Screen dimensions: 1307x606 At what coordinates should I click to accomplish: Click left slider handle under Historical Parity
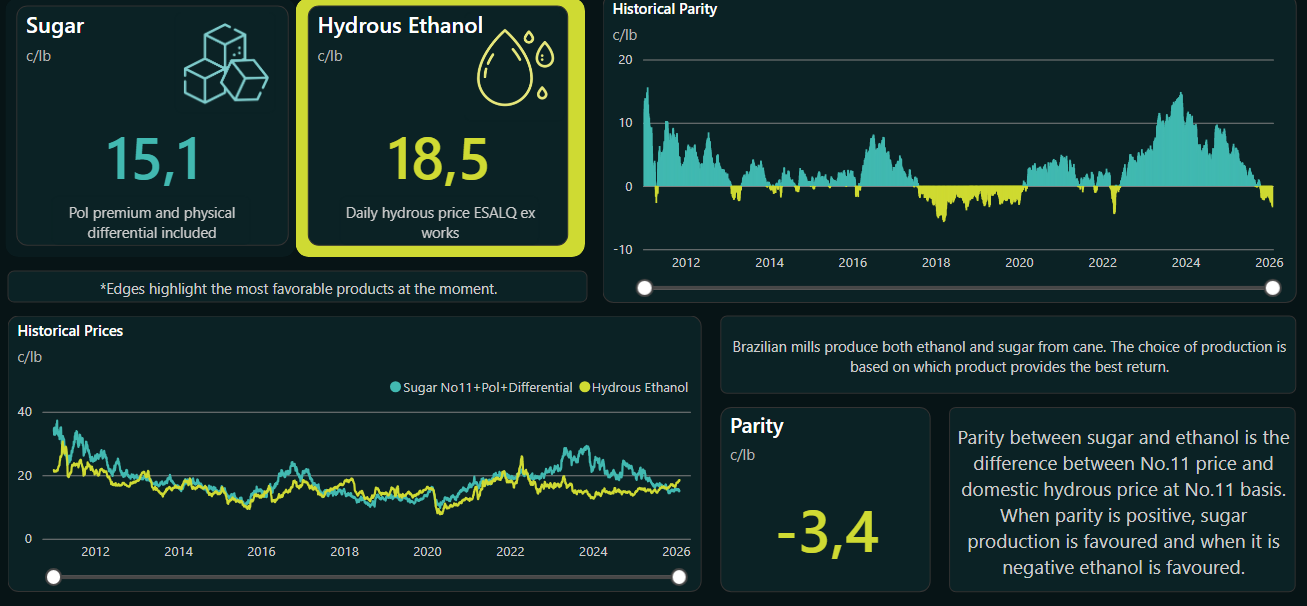pos(645,288)
